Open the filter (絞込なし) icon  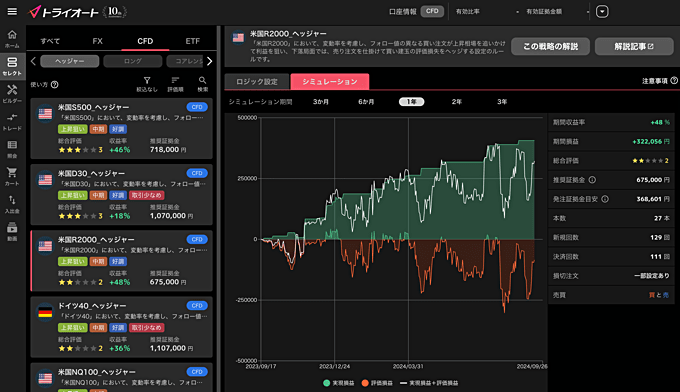pyautogui.click(x=147, y=84)
